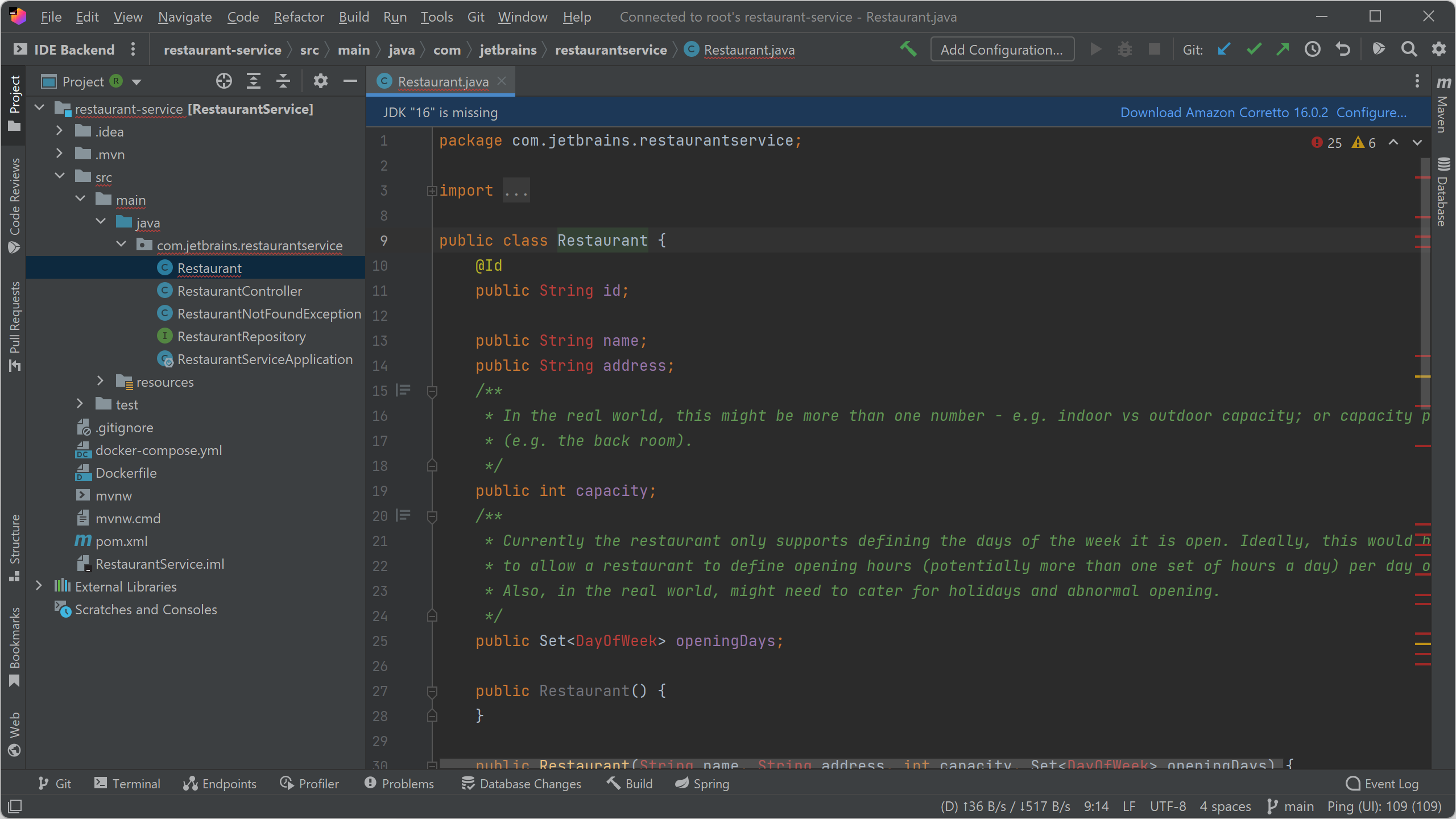Image resolution: width=1456 pixels, height=819 pixels.
Task: Click the main git branch widget
Action: [x=1290, y=806]
